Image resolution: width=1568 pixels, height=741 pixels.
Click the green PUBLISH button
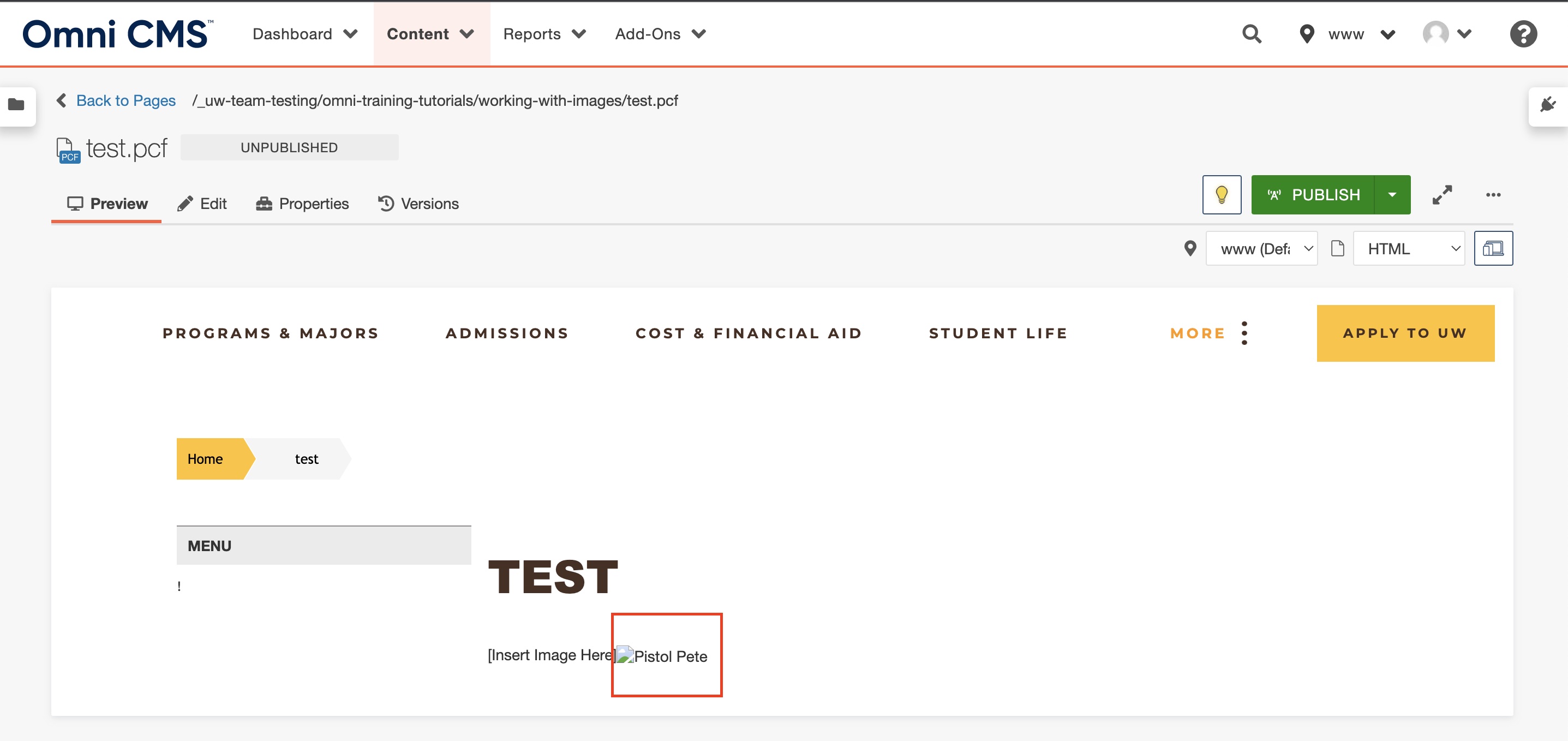[1312, 195]
